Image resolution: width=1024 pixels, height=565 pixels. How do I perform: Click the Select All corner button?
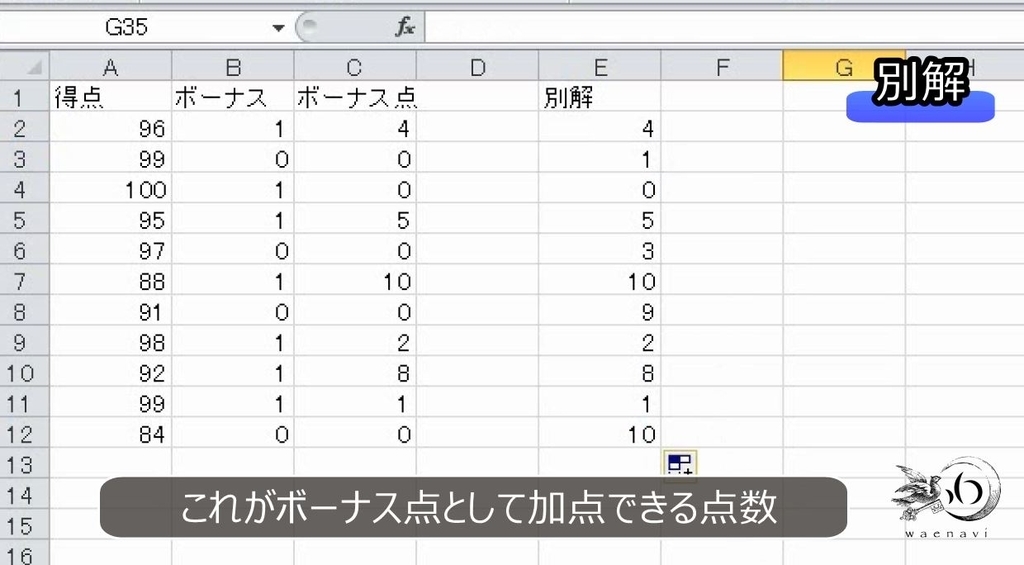(x=25, y=67)
